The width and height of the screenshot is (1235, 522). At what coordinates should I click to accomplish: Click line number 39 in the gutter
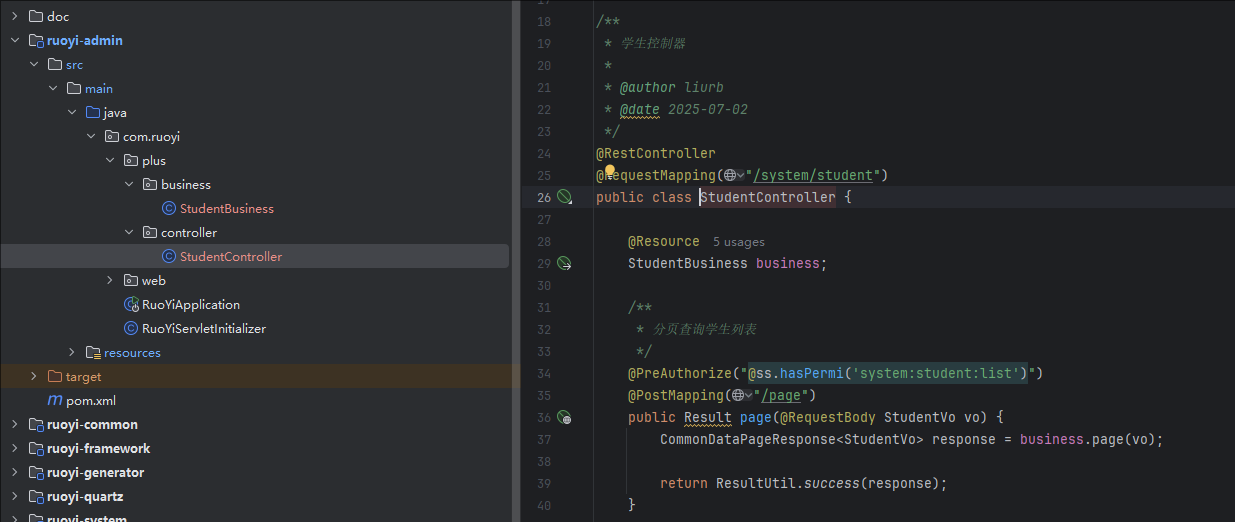[x=543, y=483]
